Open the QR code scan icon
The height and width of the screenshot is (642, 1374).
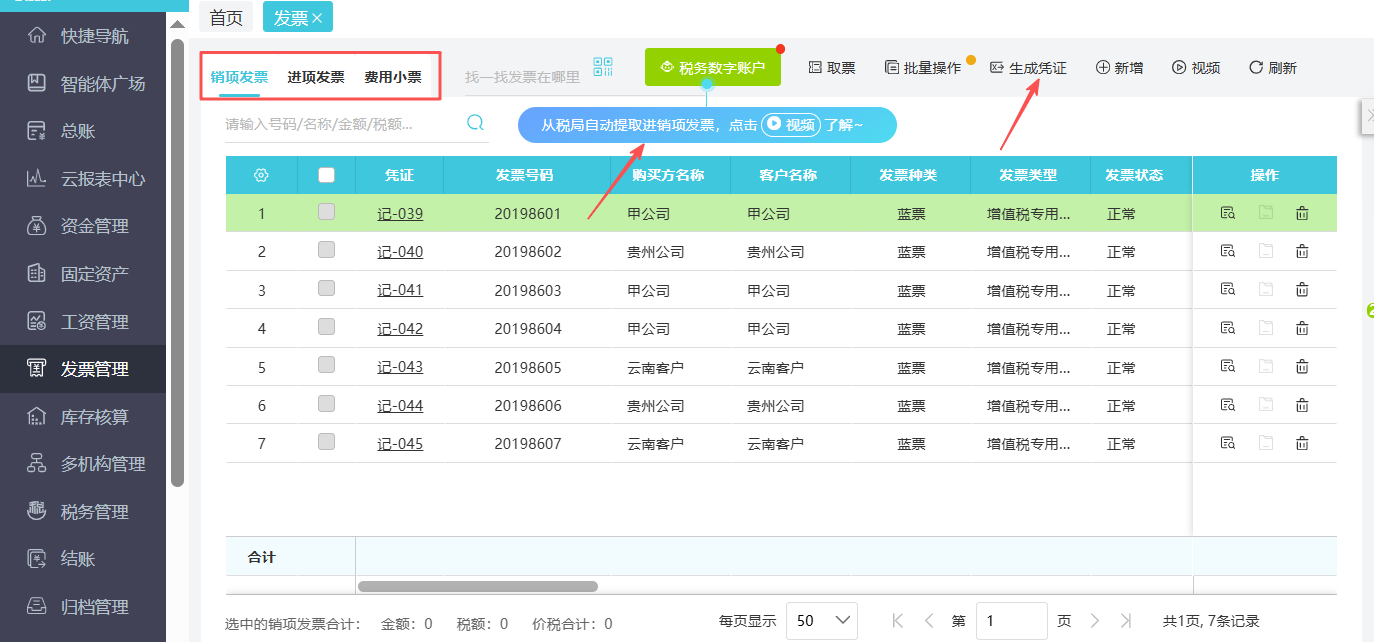click(602, 67)
